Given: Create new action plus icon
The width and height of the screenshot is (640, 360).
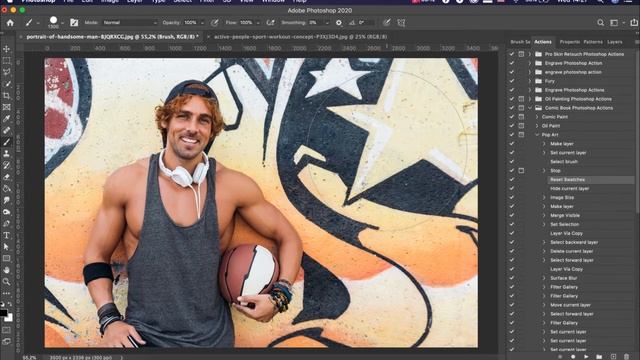Looking at the screenshot, I should click(x=613, y=357).
